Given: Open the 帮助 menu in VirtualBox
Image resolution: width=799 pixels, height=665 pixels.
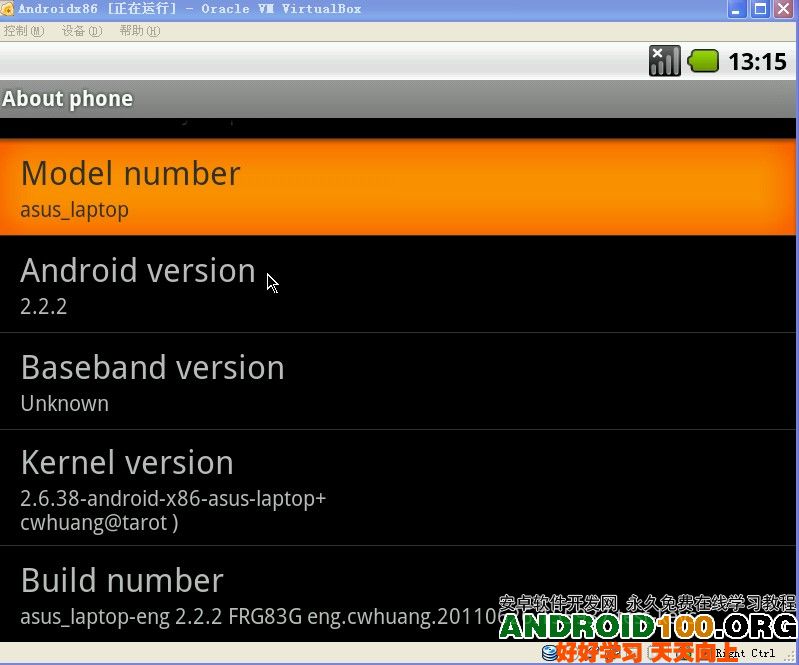Looking at the screenshot, I should pos(140,31).
